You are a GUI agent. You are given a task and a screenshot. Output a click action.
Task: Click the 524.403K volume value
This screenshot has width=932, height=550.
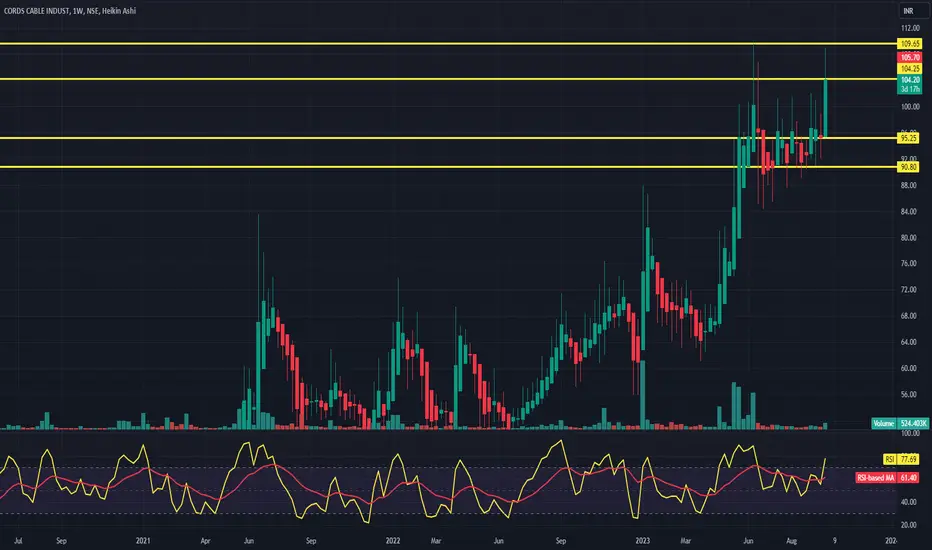click(914, 423)
